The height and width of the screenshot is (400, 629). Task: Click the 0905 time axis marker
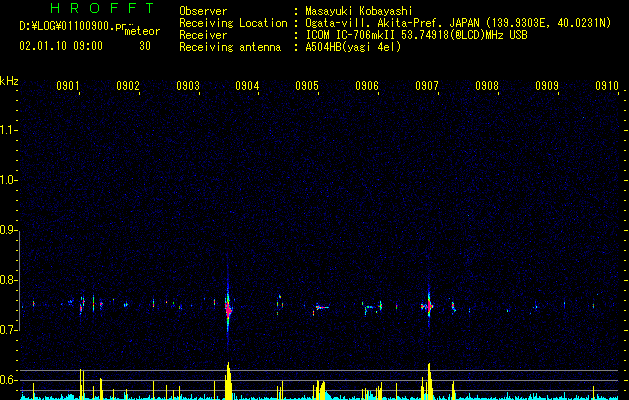(x=307, y=86)
